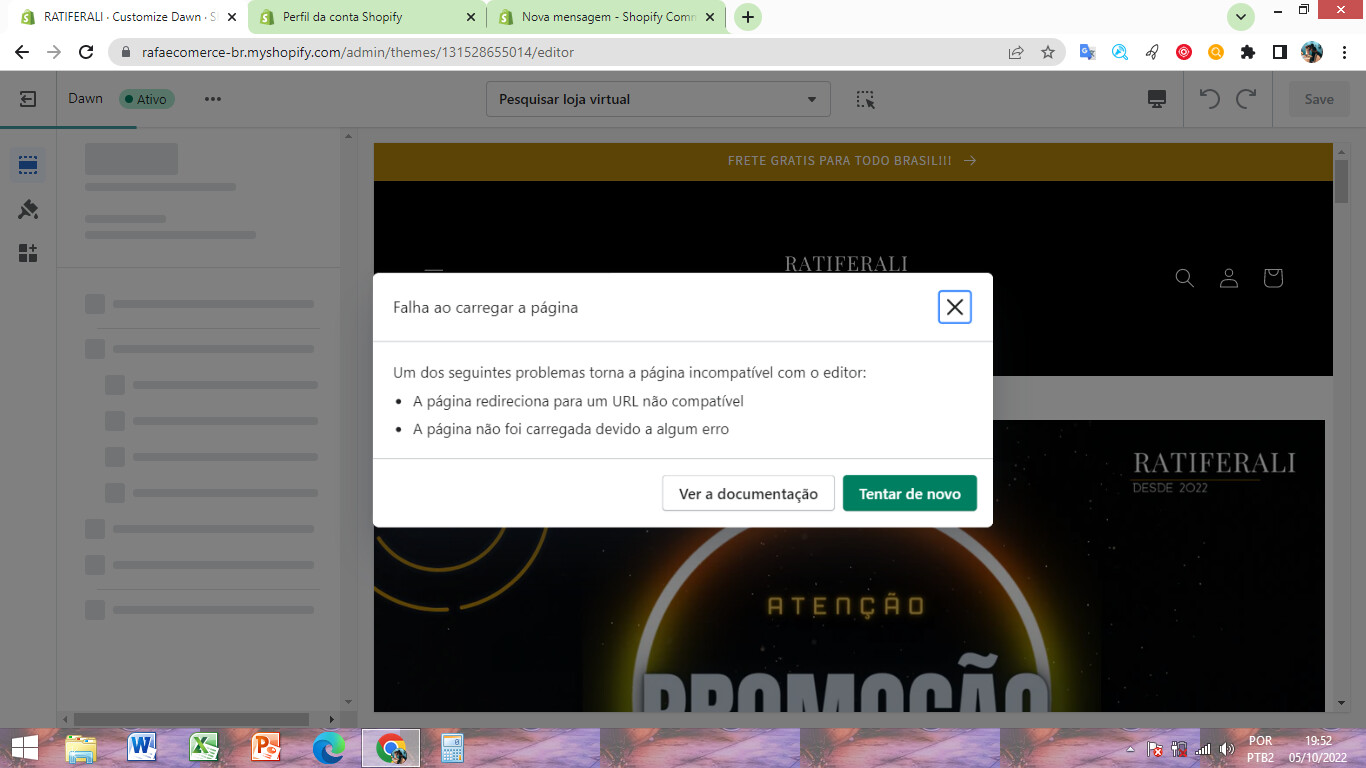This screenshot has height=768, width=1366.
Task: Bookmark this page with star icon
Action: click(x=1048, y=52)
